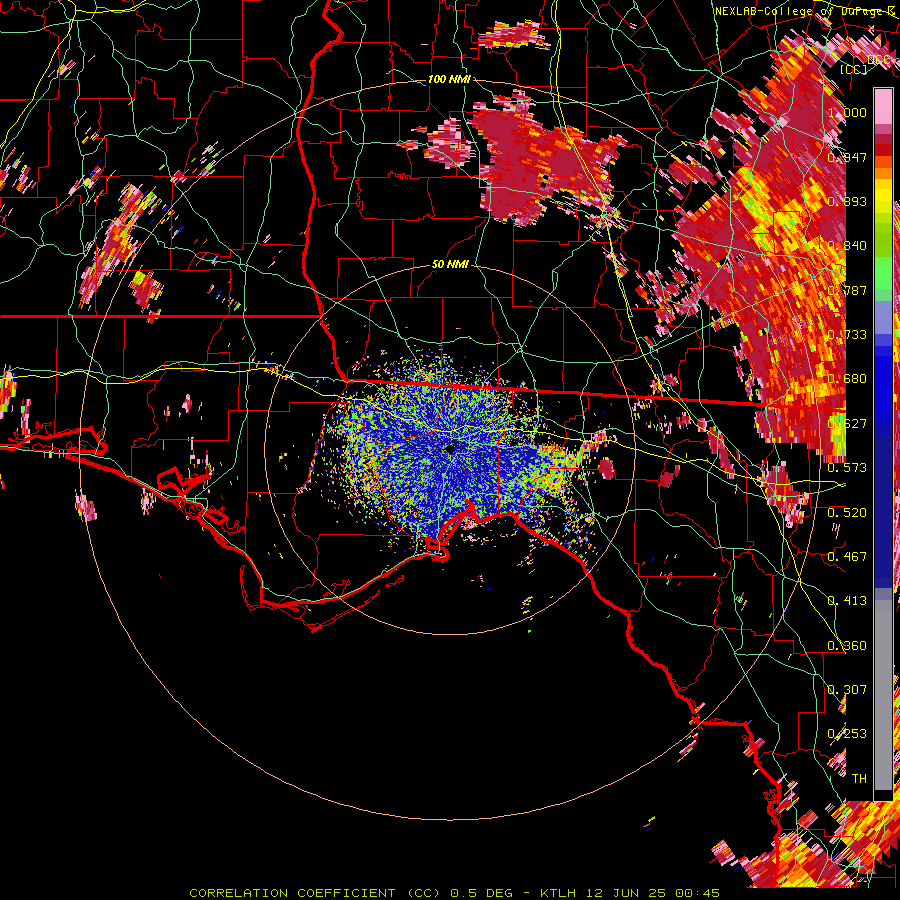This screenshot has height=900, width=900.
Task: Select the 0.360 scale value
Action: point(847,645)
